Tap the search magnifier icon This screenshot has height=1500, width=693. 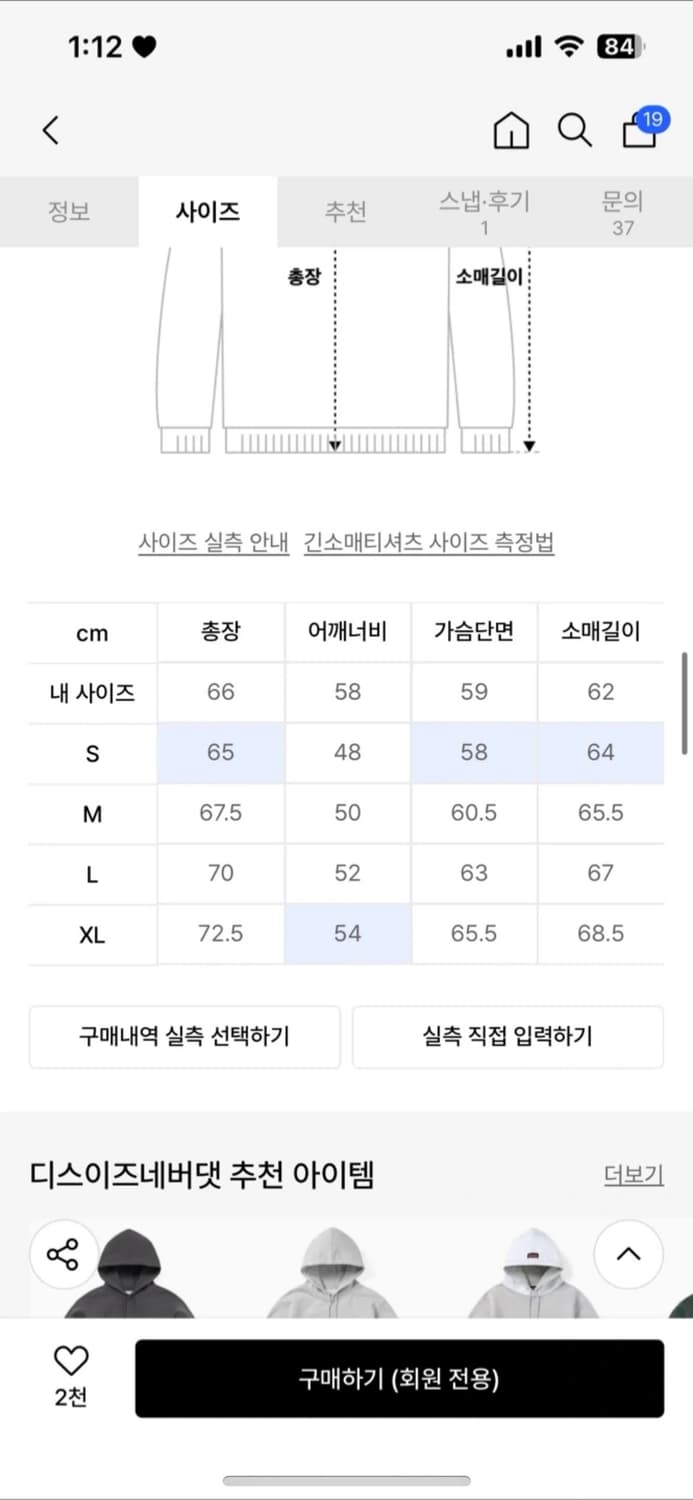[x=575, y=130]
